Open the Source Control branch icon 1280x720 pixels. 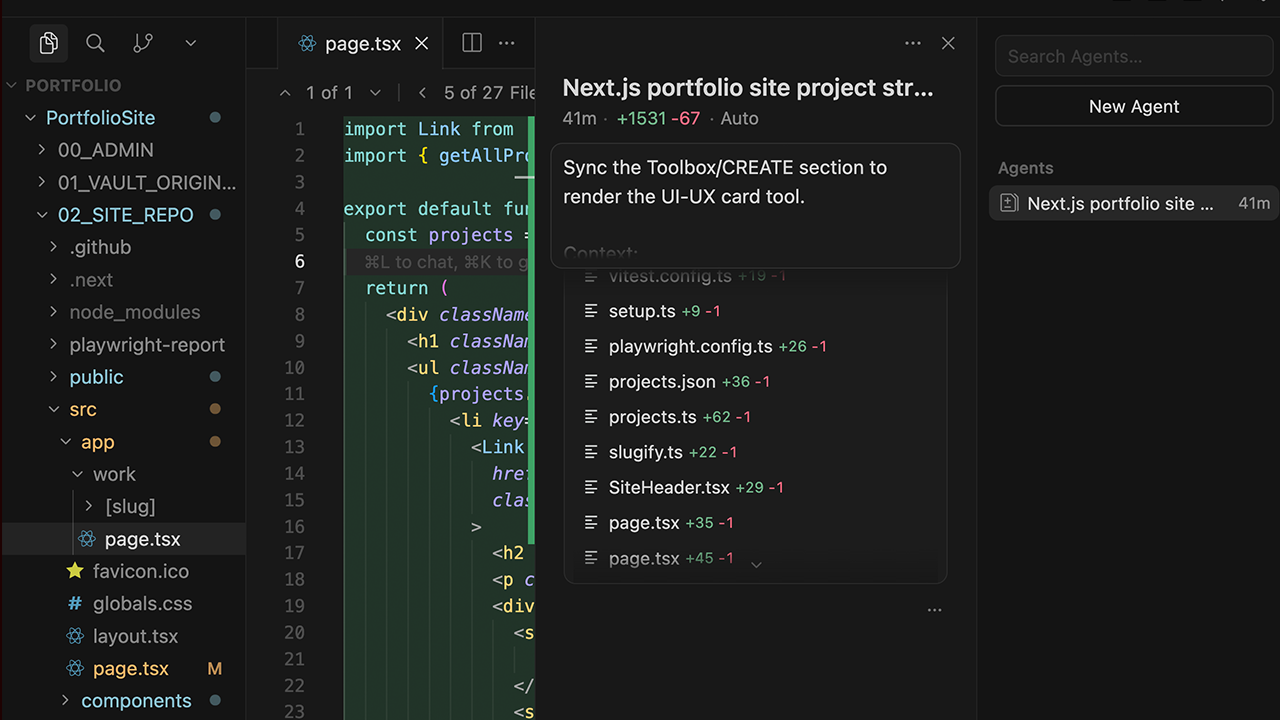[x=142, y=43]
